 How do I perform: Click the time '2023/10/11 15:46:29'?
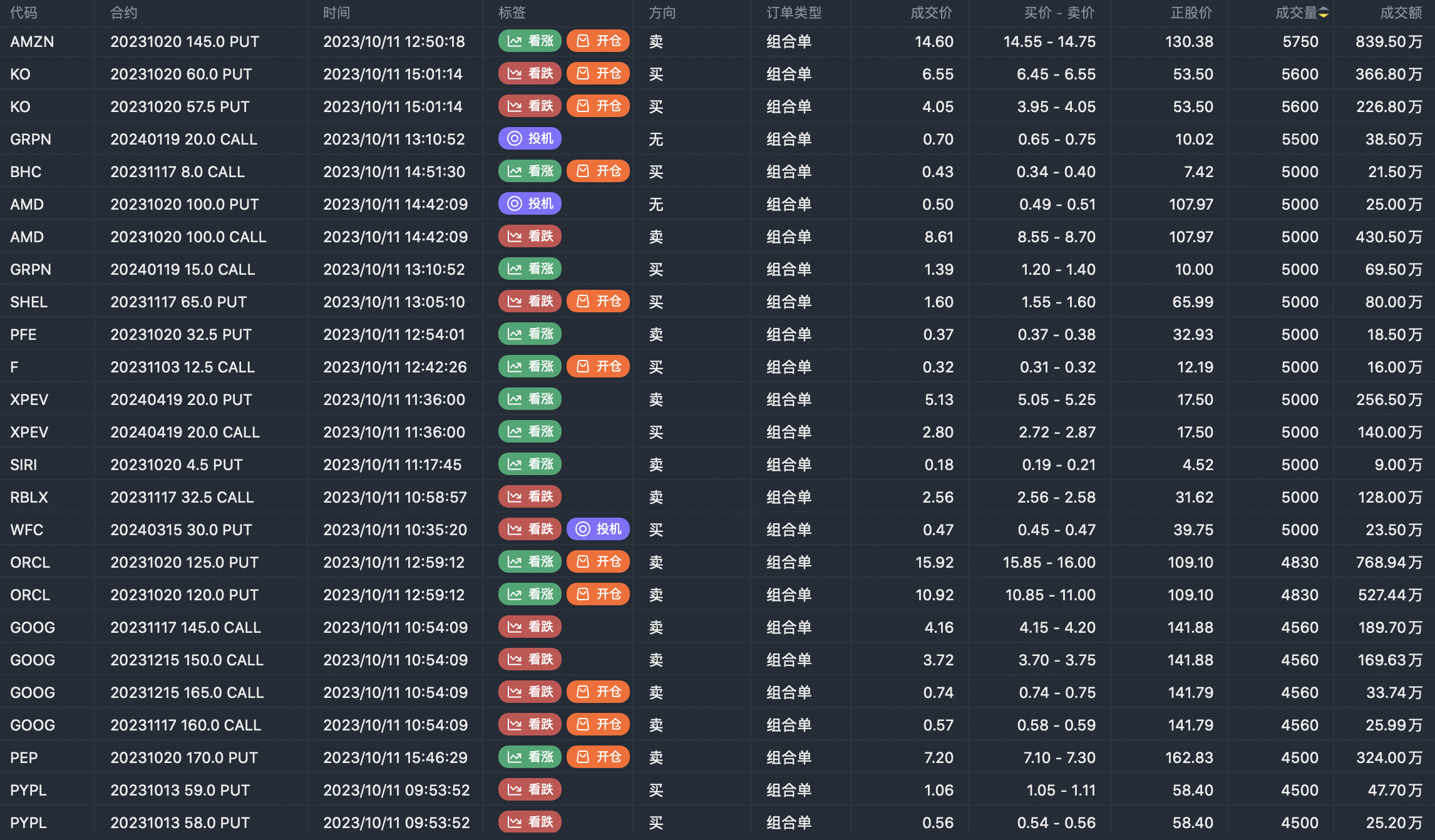click(395, 758)
